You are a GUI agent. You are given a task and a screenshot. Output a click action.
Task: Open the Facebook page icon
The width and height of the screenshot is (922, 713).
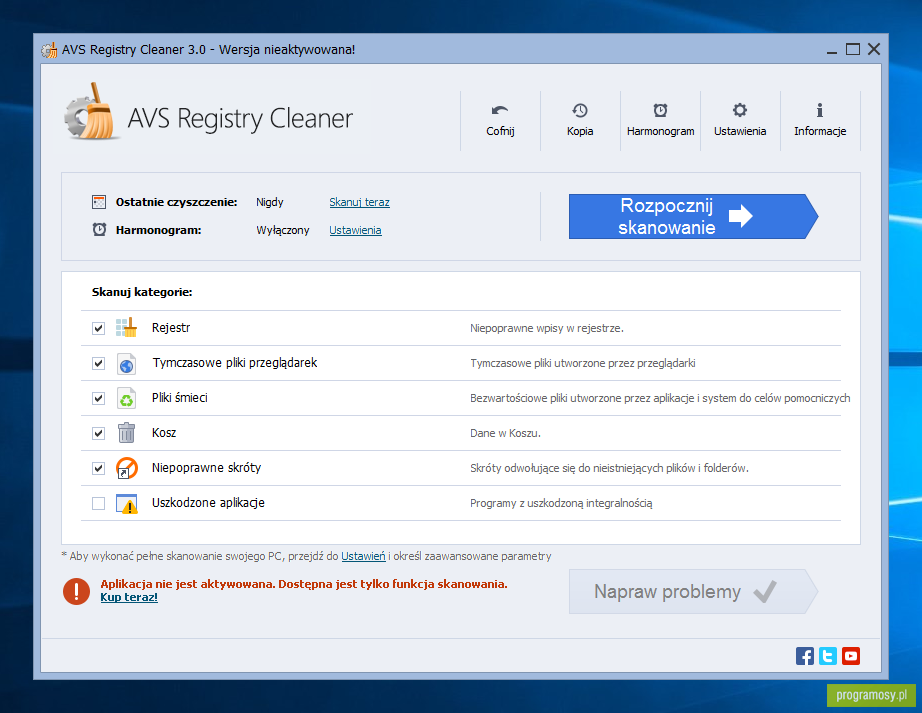point(805,656)
